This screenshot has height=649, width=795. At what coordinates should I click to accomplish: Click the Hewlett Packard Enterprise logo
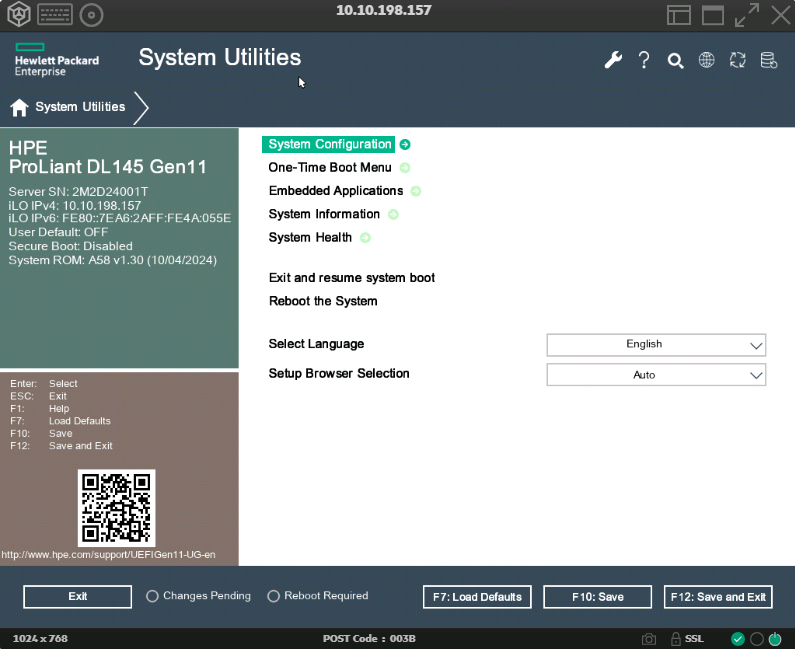pyautogui.click(x=57, y=60)
